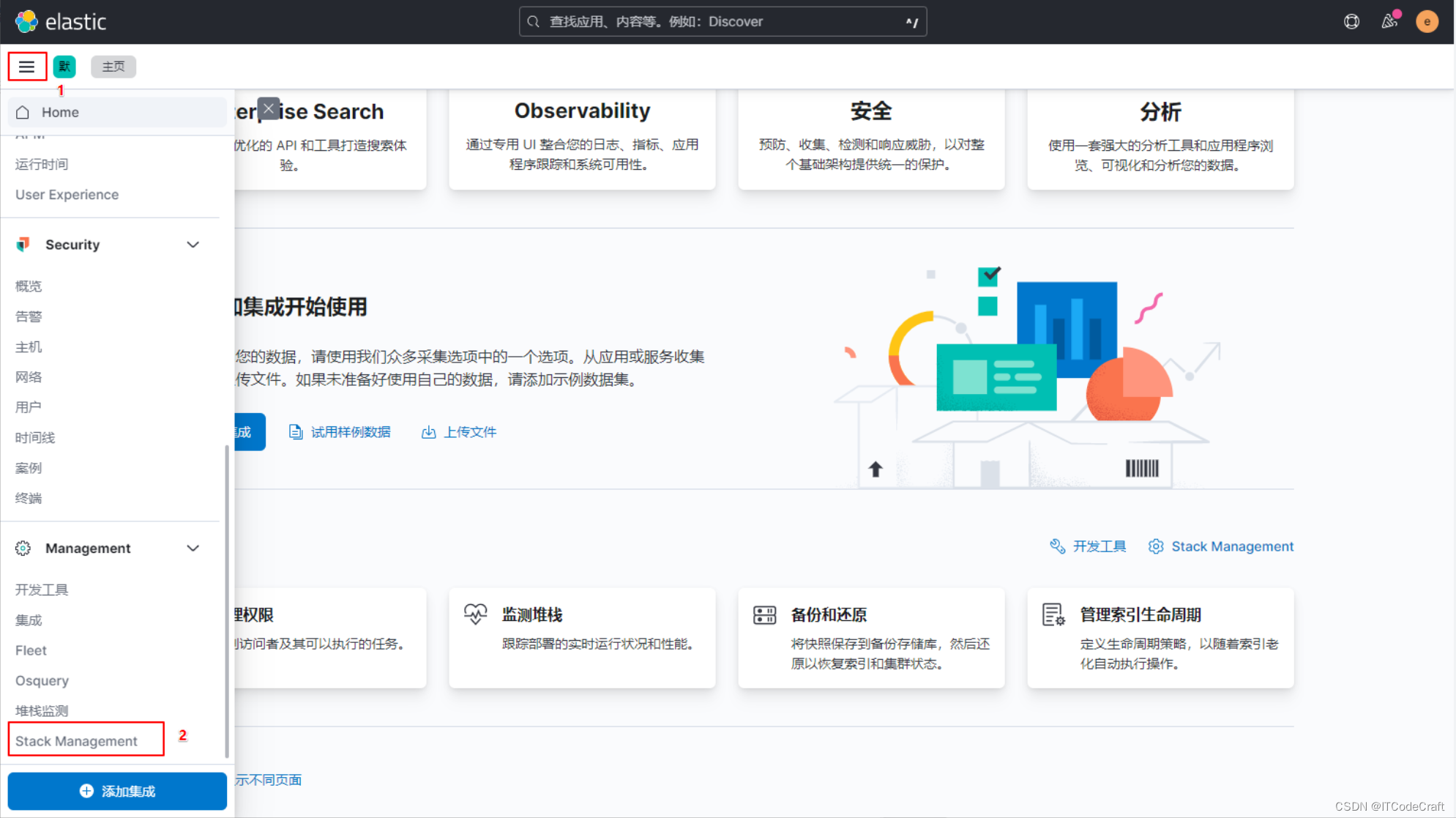Screen dimensions: 1456x818
Task: Open the 监测堆栈 card
Action: pos(582,638)
